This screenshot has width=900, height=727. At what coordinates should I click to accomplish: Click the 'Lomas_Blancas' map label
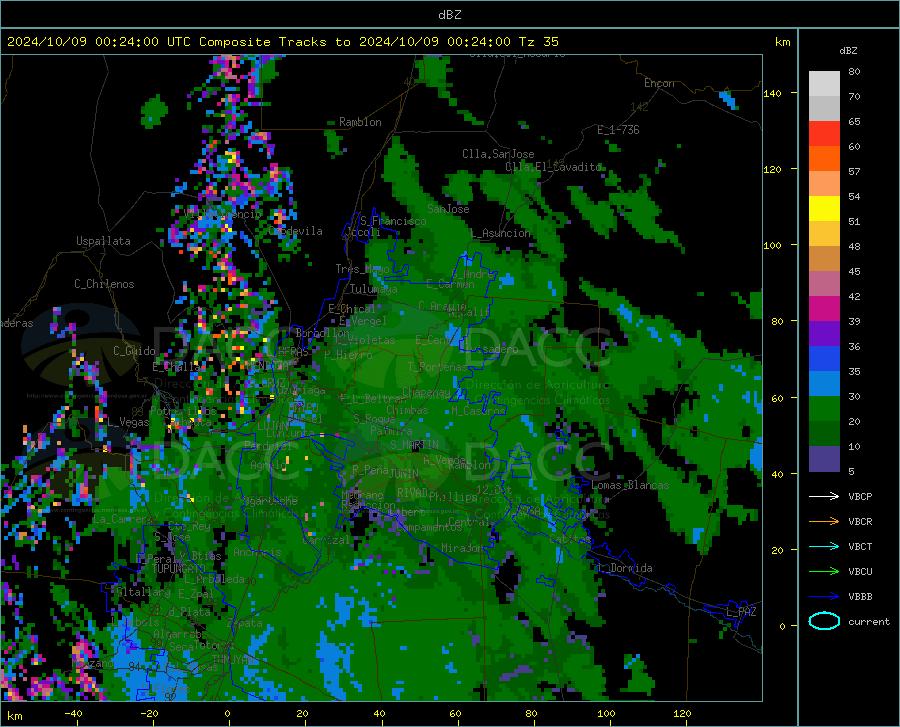[630, 485]
